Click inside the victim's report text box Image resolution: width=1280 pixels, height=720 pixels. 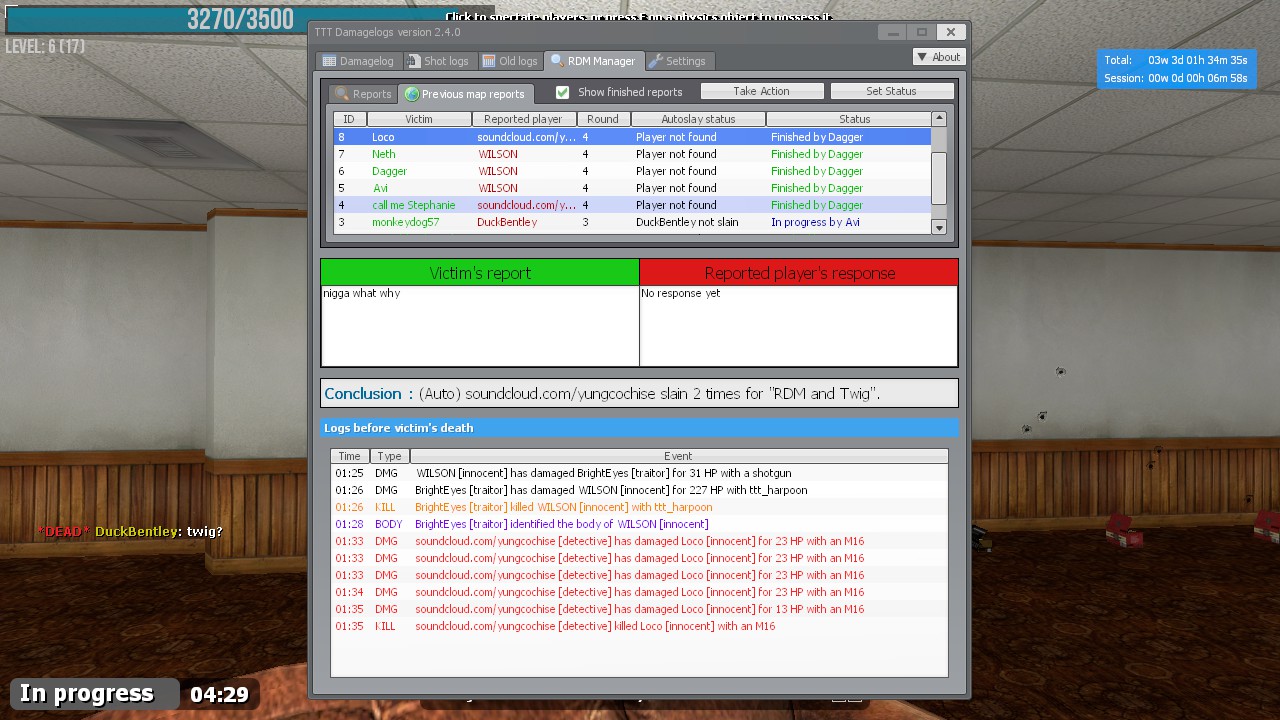coord(480,326)
